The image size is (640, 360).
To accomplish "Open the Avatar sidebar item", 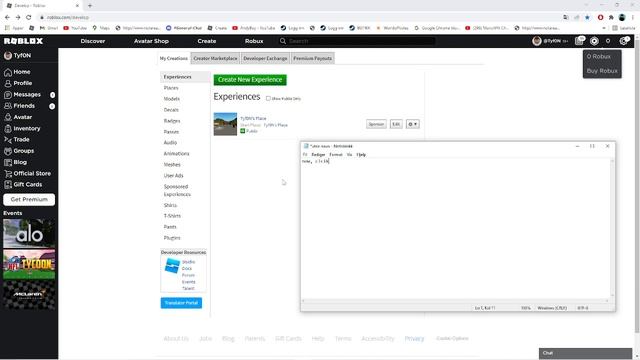I will pyautogui.click(x=18, y=117).
